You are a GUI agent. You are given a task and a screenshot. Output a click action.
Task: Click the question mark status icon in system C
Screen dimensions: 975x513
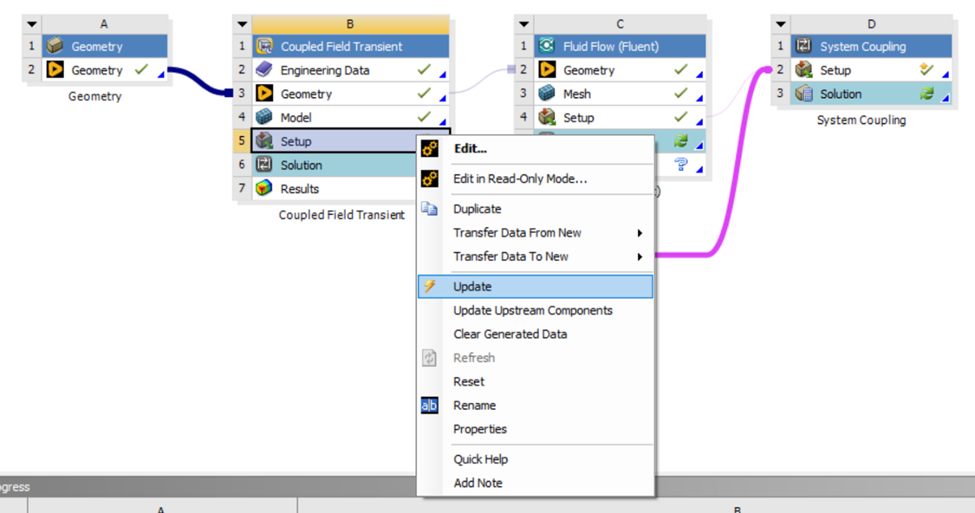[x=681, y=164]
